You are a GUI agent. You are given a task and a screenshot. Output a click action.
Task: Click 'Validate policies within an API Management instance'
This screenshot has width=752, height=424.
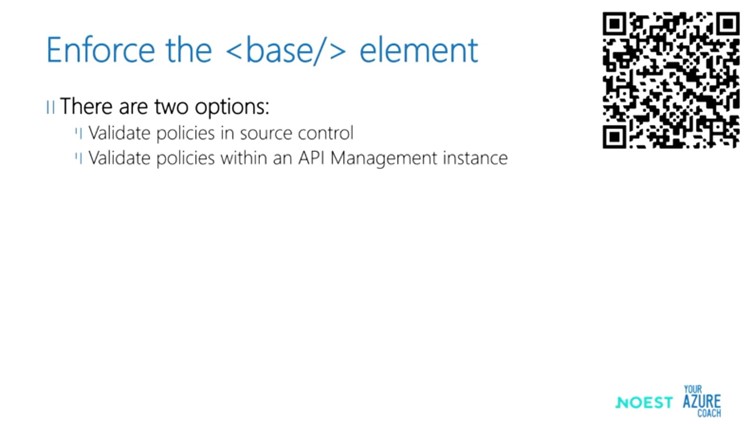point(298,158)
